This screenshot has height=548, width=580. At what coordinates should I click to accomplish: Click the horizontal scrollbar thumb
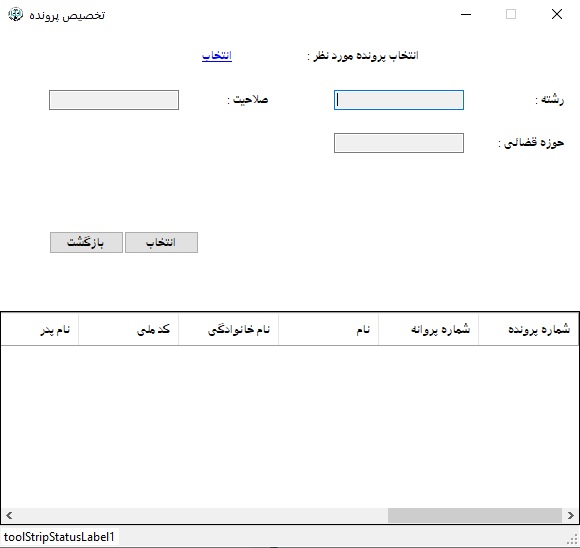(x=475, y=515)
